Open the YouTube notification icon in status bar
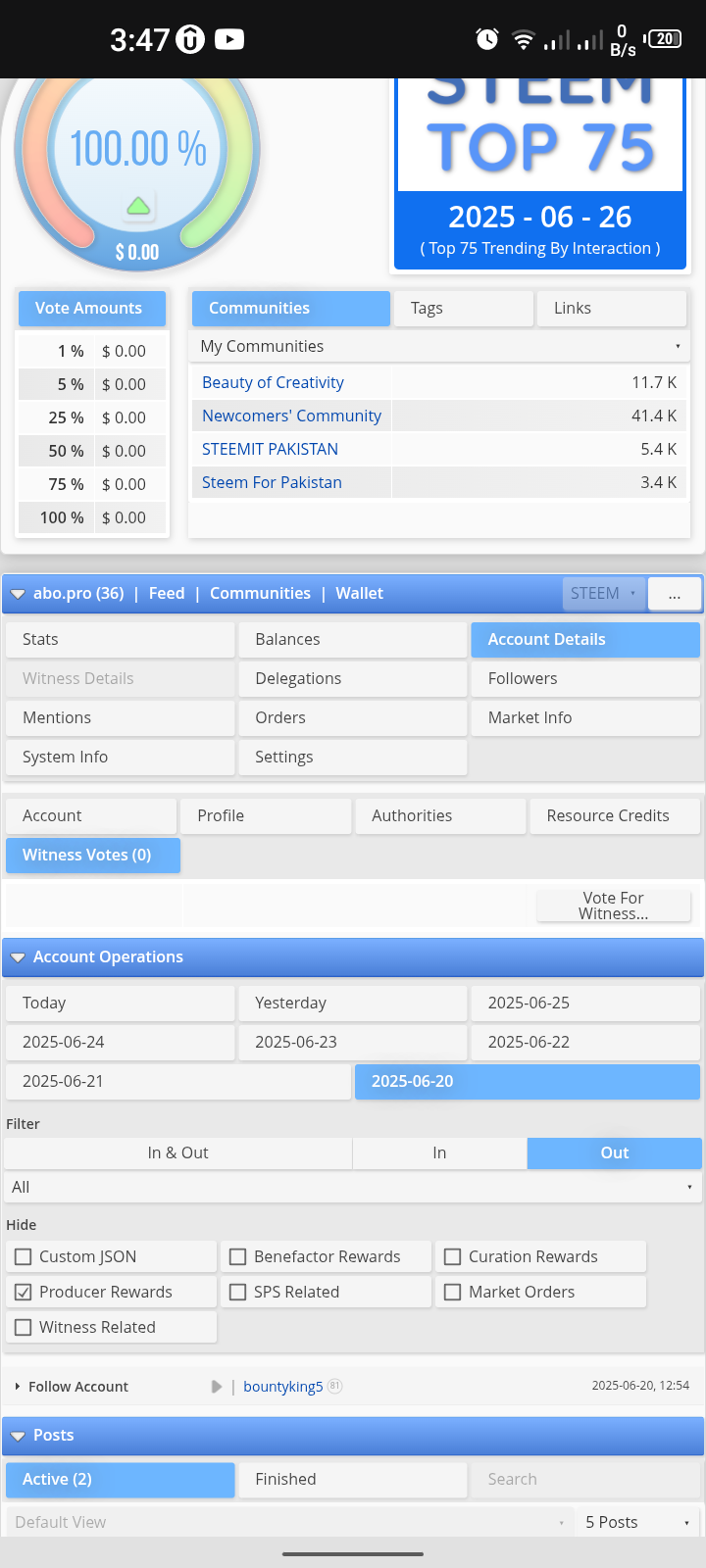The image size is (706, 1568). [x=229, y=39]
